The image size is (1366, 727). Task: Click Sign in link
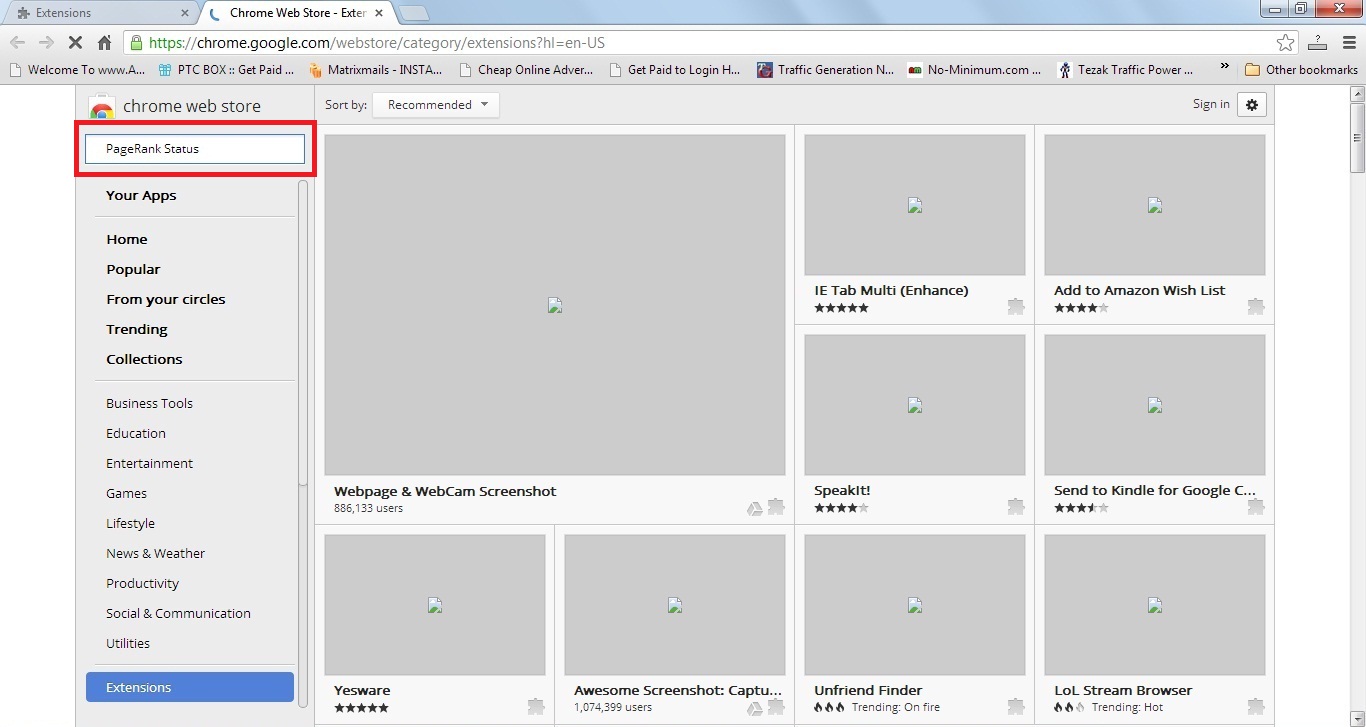tap(1211, 104)
